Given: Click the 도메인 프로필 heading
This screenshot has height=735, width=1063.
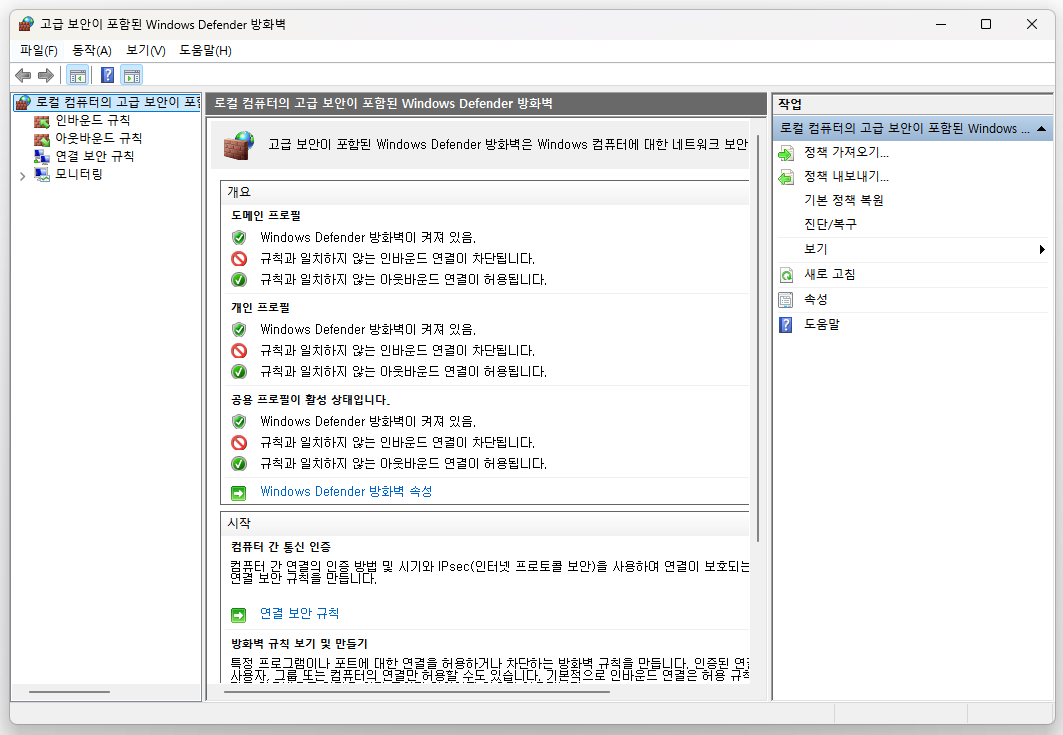Looking at the screenshot, I should click(x=266, y=216).
